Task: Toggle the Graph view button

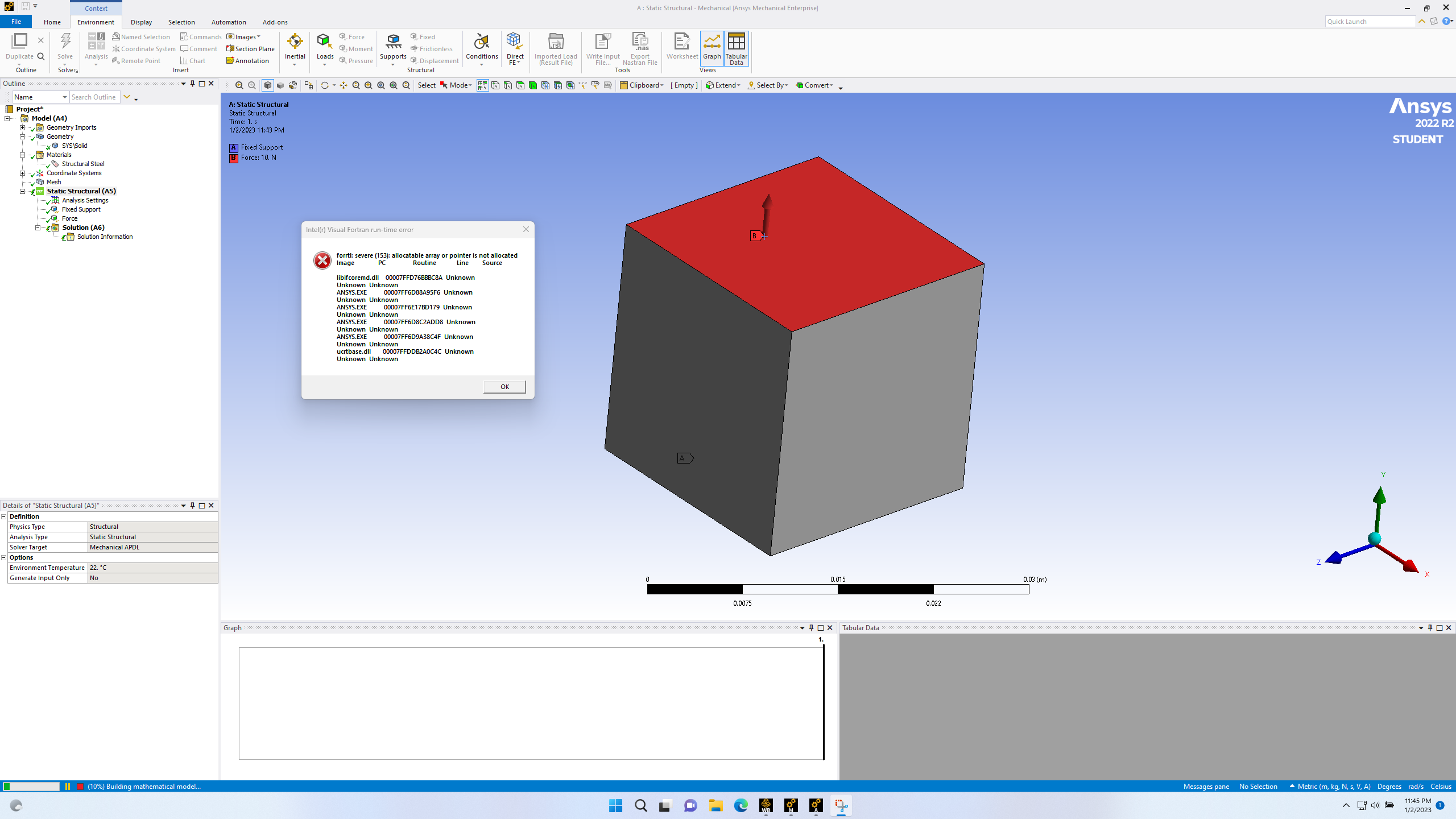Action: coord(712,48)
